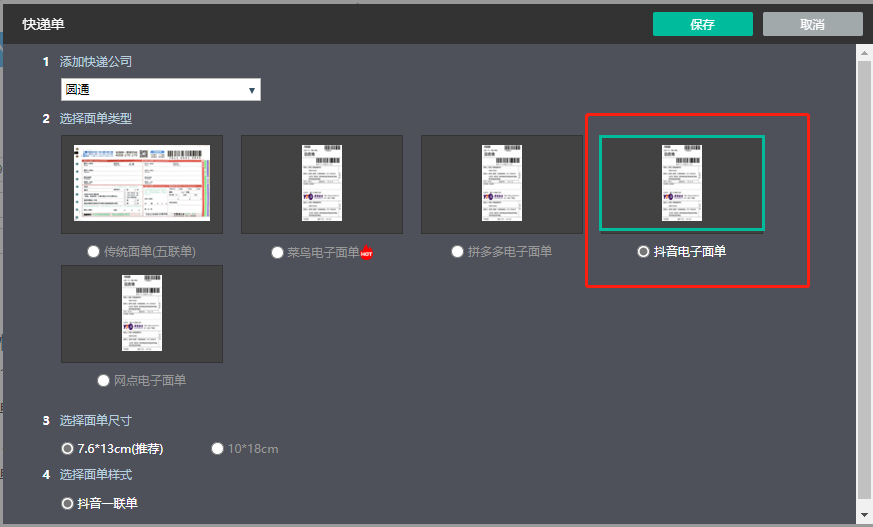The width and height of the screenshot is (873, 527).
Task: Select the 菜鸟电子面单 radio button
Action: [x=277, y=252]
